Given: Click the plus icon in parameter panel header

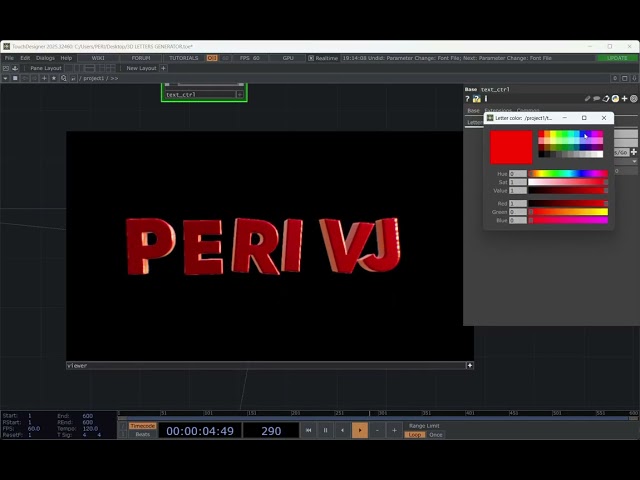Looking at the screenshot, I should (624, 98).
